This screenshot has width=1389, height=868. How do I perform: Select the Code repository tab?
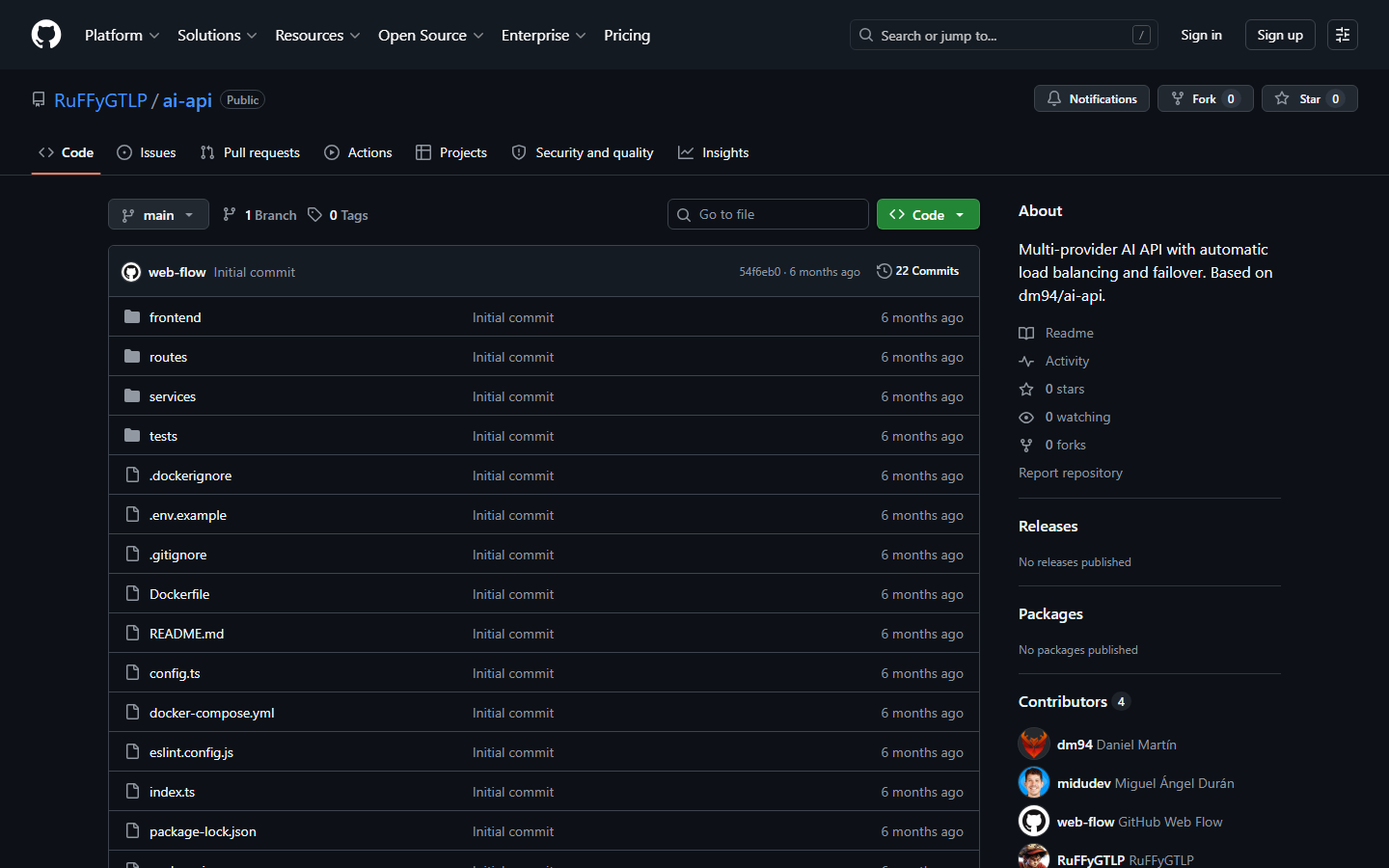(66, 152)
